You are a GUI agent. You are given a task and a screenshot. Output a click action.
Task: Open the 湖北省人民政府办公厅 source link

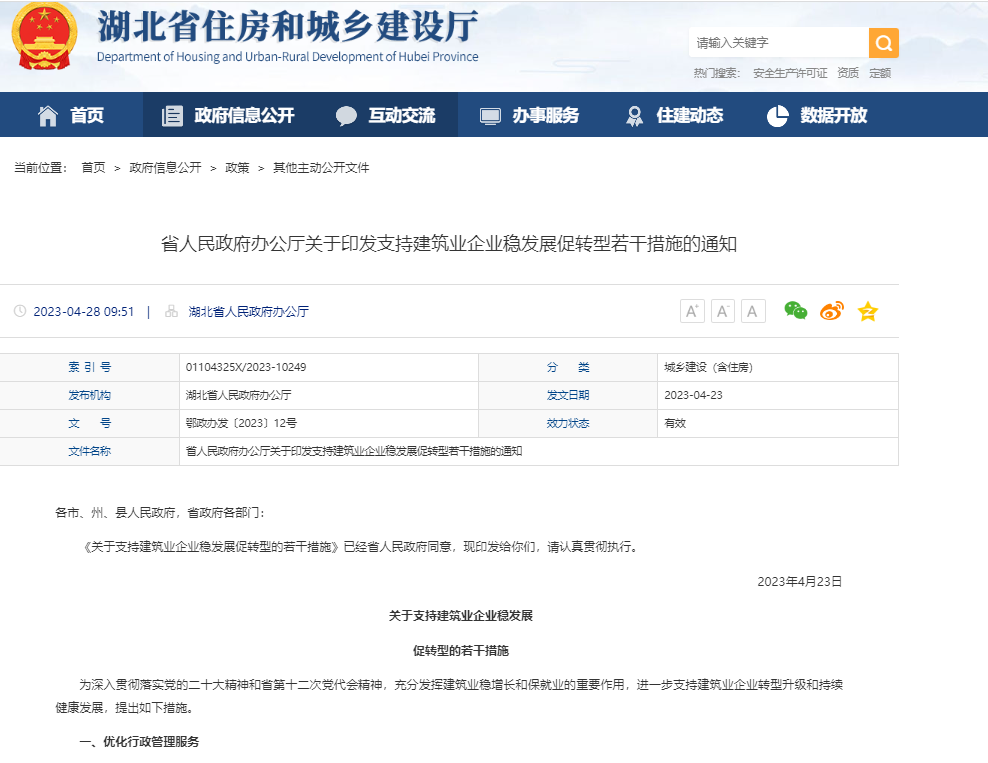point(245,311)
